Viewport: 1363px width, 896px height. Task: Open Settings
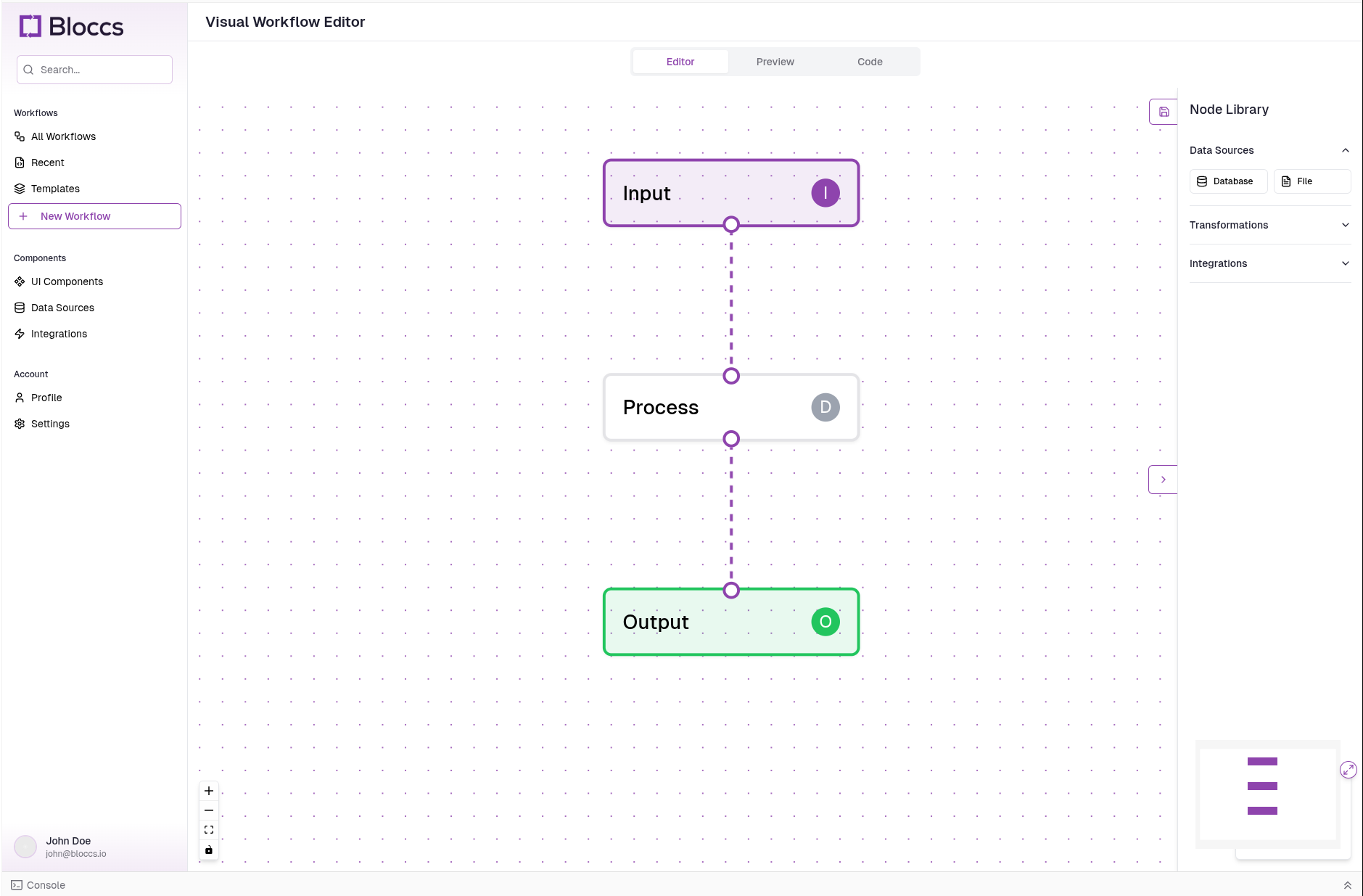pos(94,424)
